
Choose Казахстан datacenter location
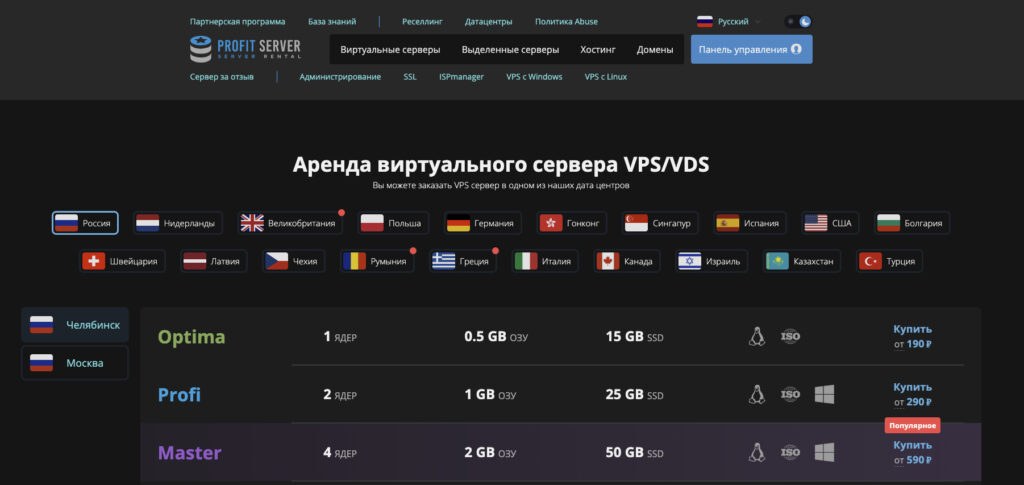(803, 262)
